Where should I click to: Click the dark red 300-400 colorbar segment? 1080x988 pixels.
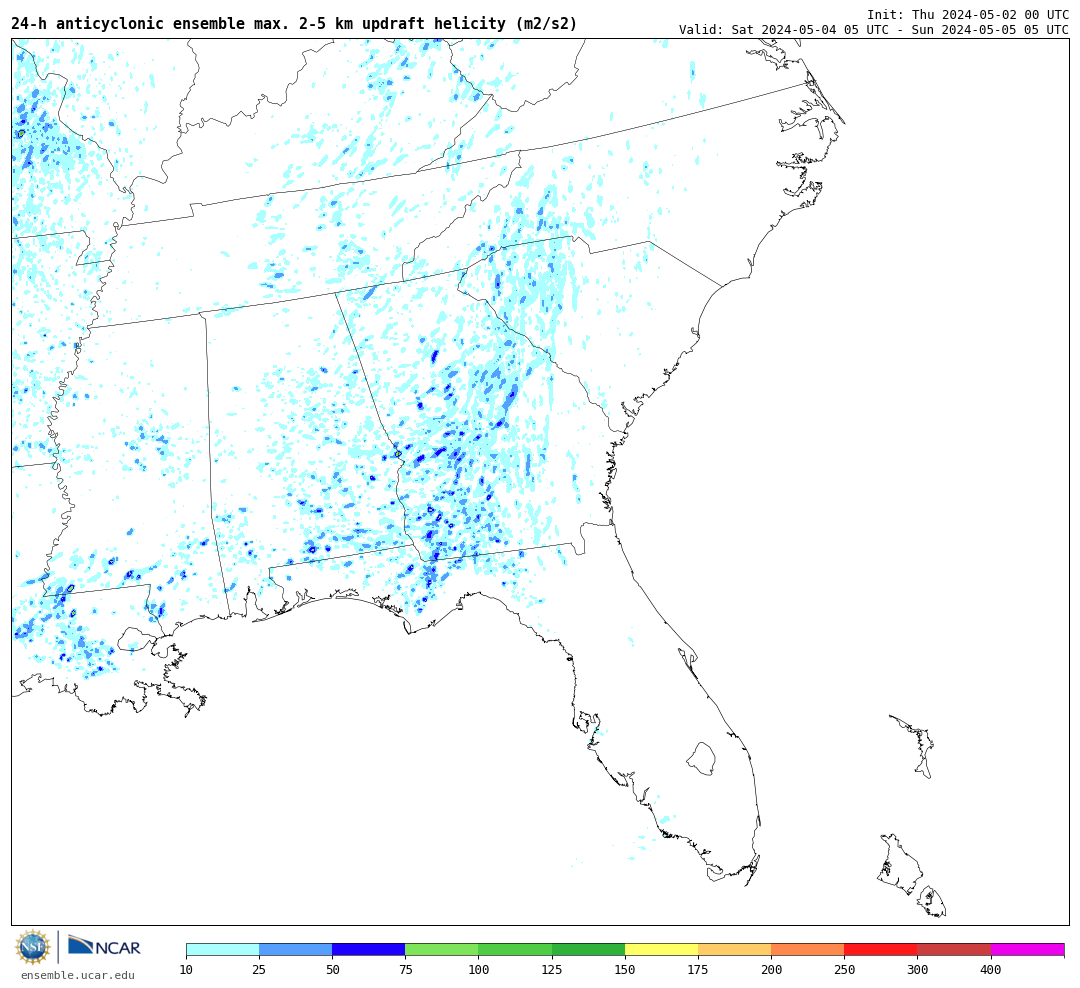[954, 949]
